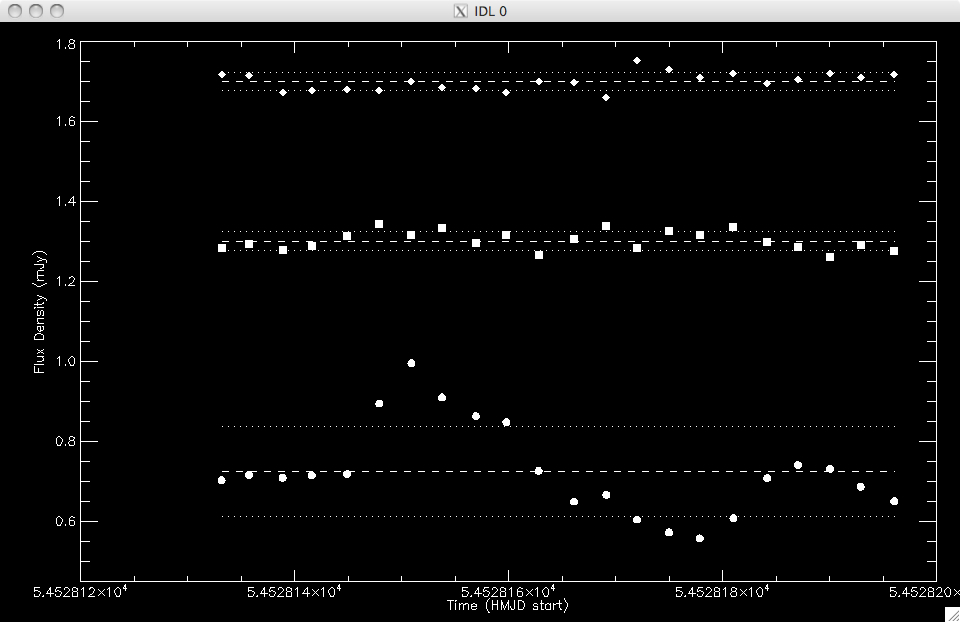
Task: Close the IDL 0 plot window
Action: tap(15, 11)
